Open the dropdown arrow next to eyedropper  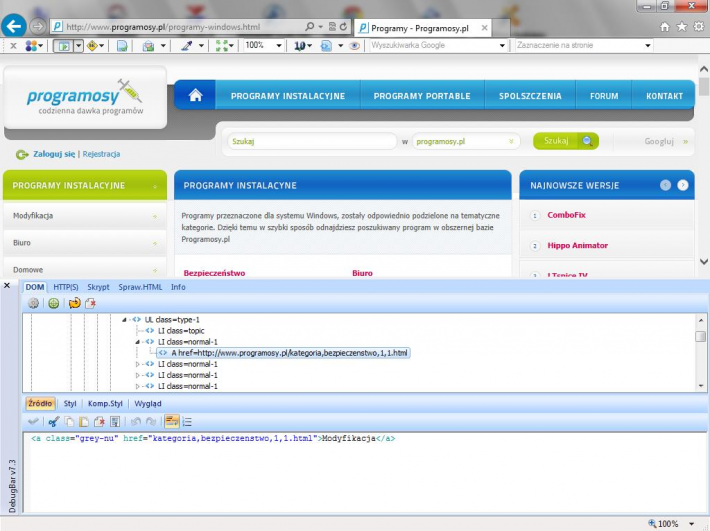point(201,46)
